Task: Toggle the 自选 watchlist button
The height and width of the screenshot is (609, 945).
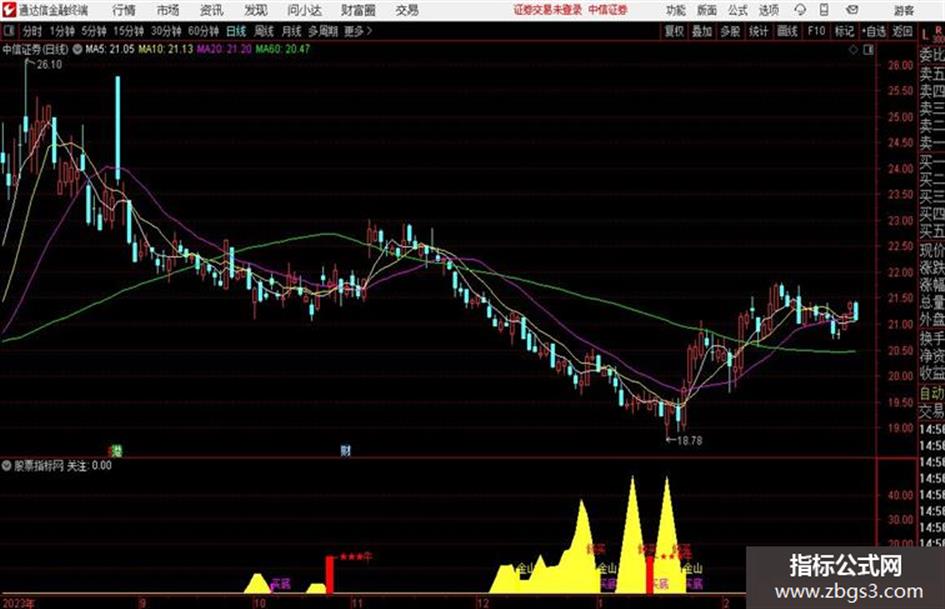Action: 874,31
